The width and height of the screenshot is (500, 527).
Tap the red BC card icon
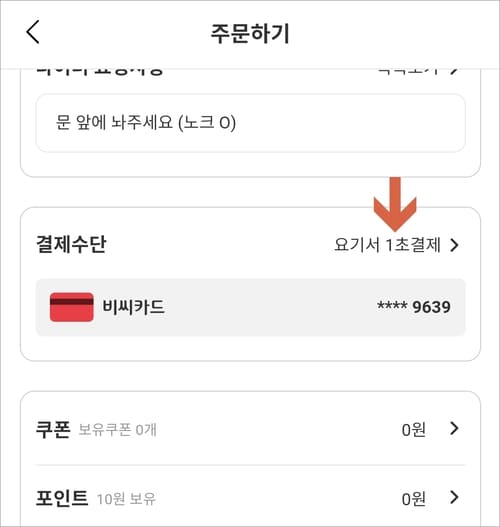click(72, 307)
